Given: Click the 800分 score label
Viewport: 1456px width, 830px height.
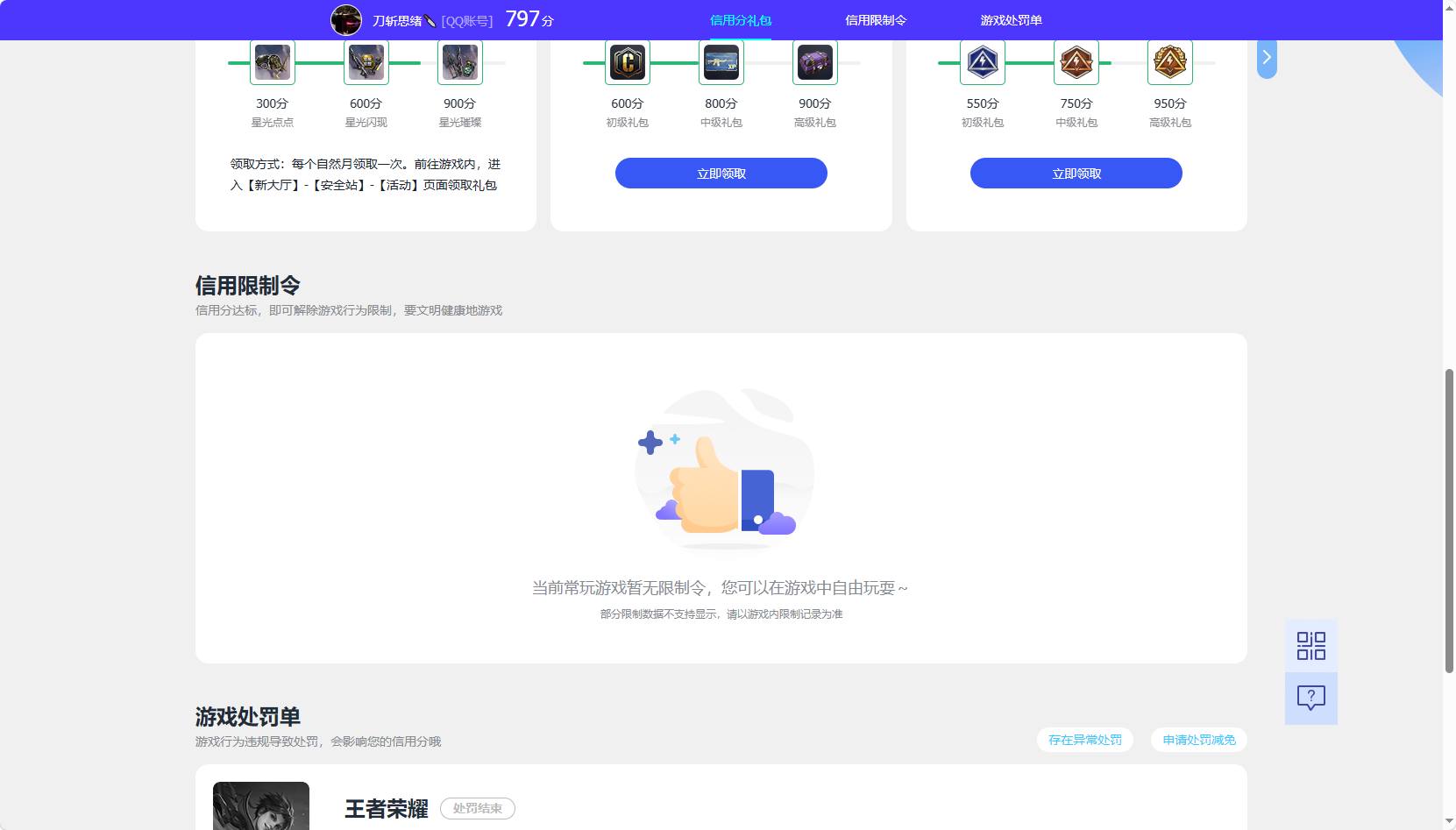Looking at the screenshot, I should coord(721,103).
